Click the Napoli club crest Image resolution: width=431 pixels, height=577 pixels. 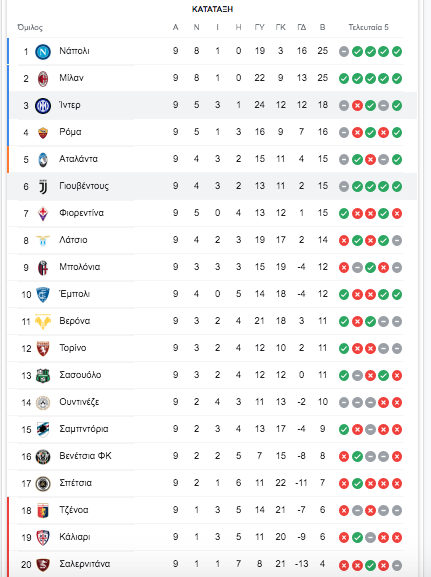(43, 52)
